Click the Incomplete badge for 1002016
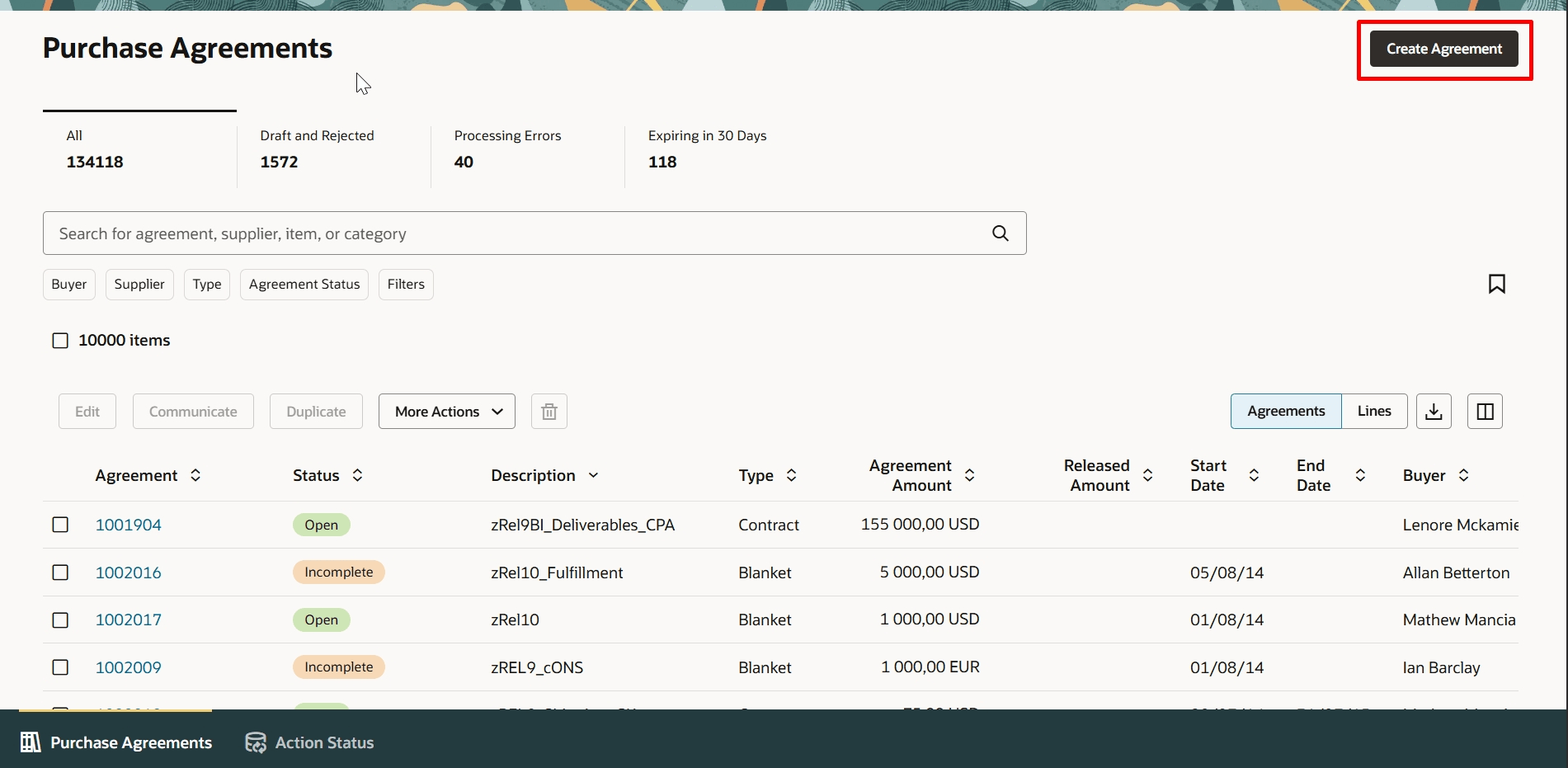This screenshot has height=768, width=1568. [339, 572]
